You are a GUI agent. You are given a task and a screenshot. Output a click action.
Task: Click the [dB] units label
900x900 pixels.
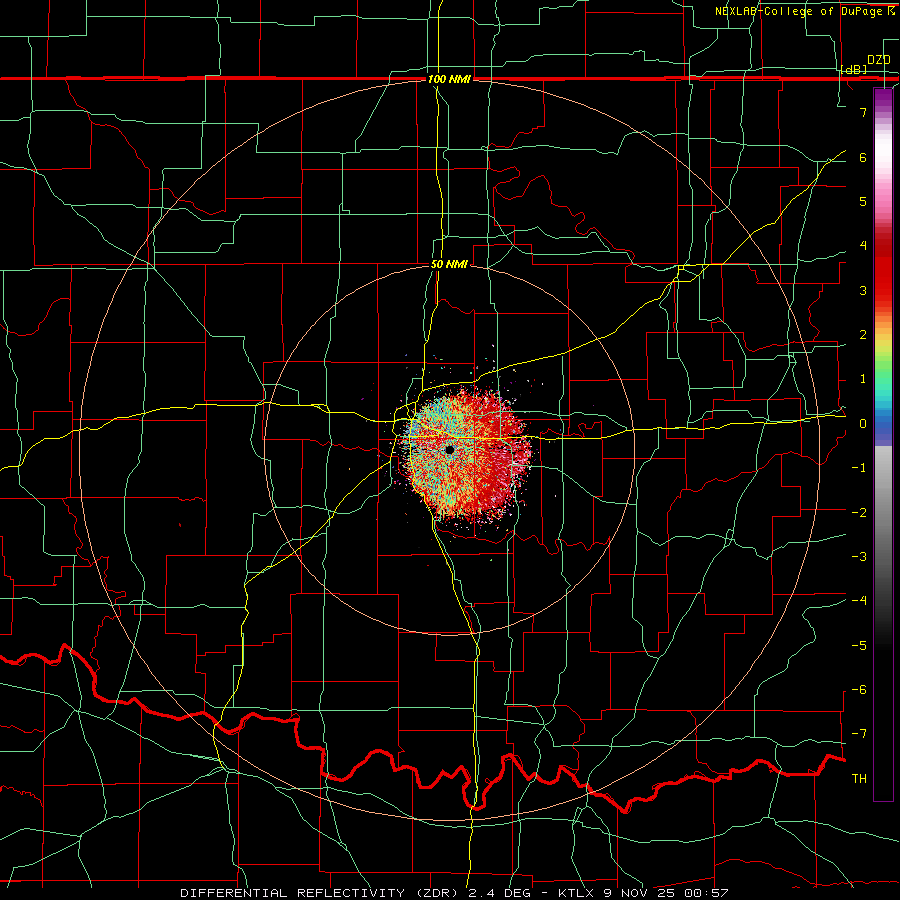pos(854,69)
